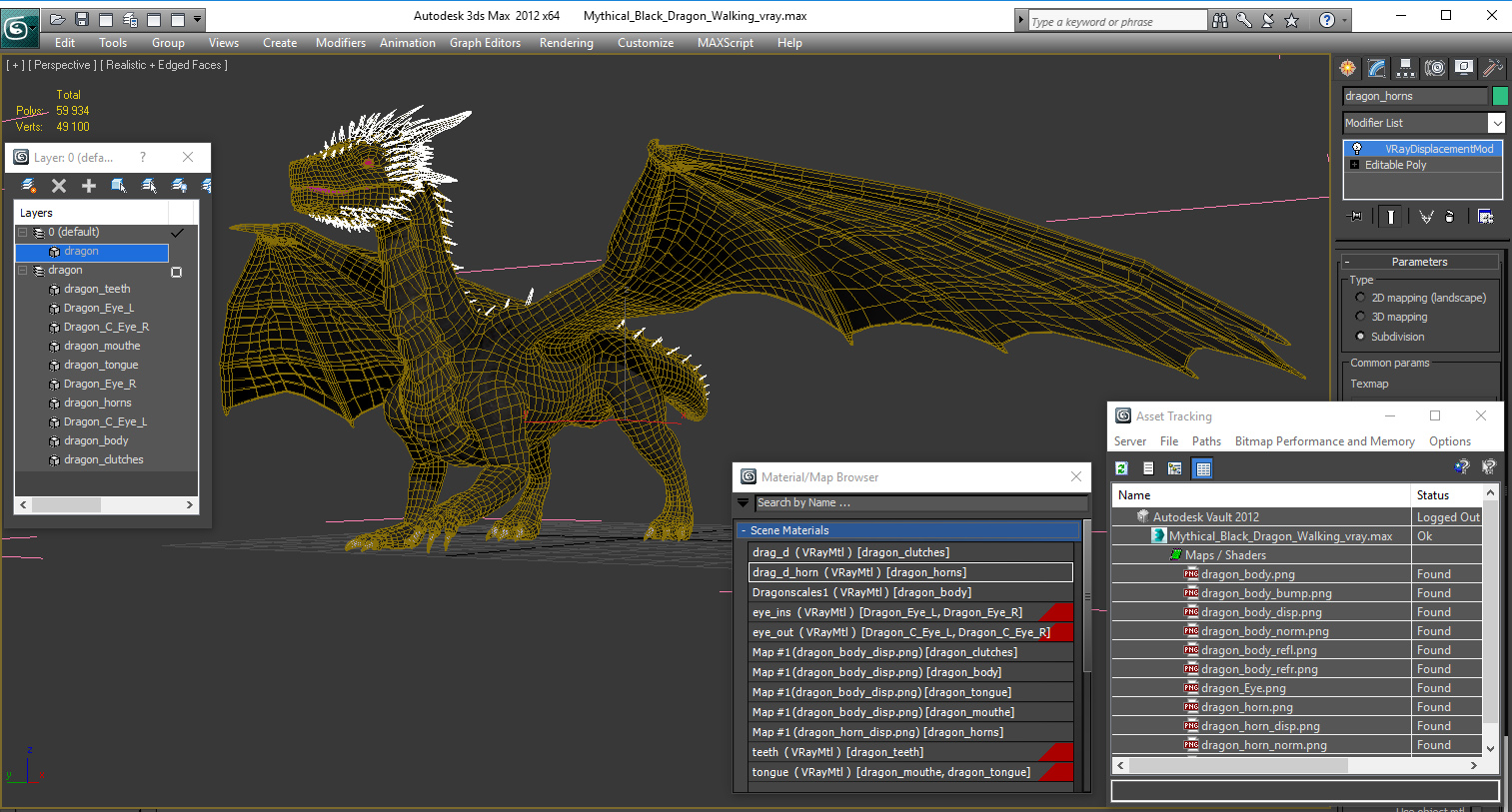This screenshot has height=812, width=1512.
Task: Click the viewport [+] general menu label
Action: pyautogui.click(x=15, y=65)
